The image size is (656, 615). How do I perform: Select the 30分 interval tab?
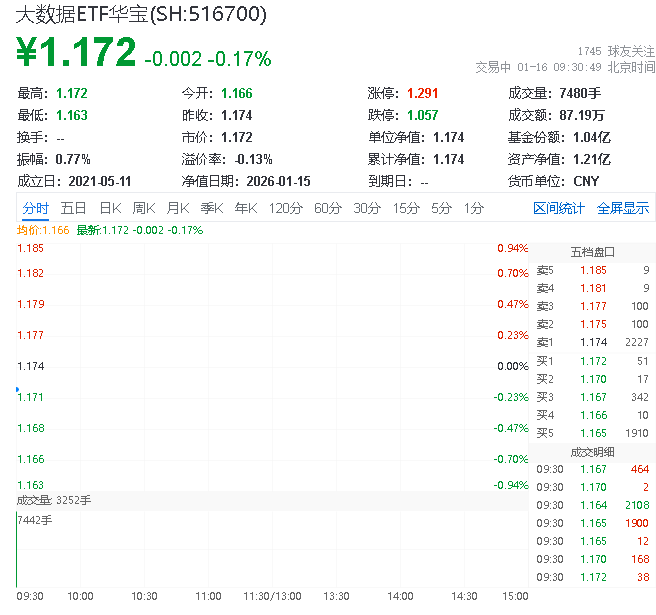point(367,208)
